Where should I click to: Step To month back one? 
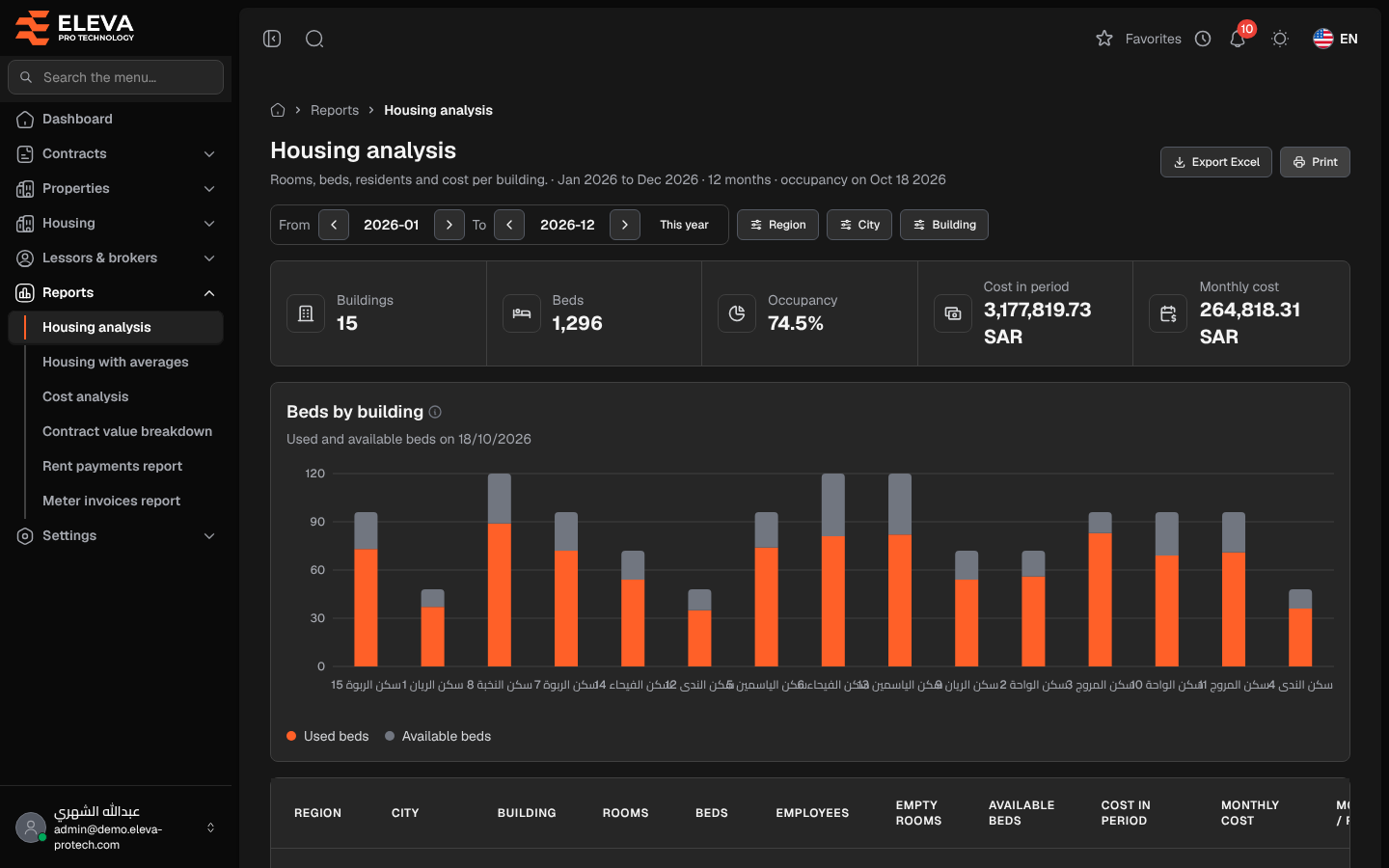[509, 225]
